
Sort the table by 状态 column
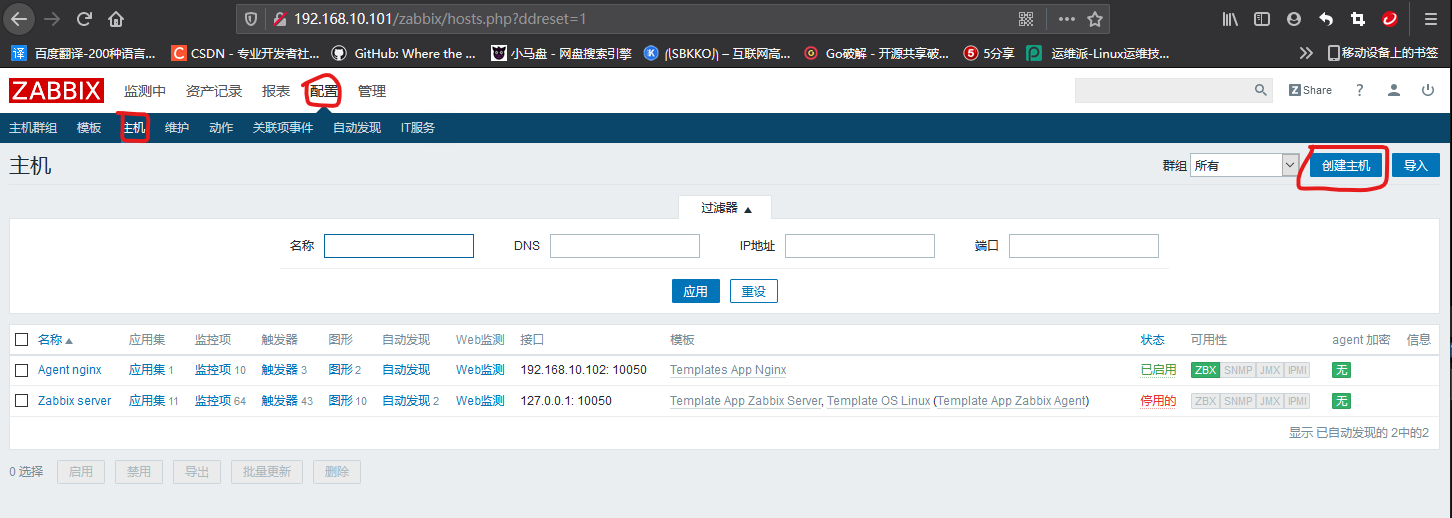[1152, 340]
